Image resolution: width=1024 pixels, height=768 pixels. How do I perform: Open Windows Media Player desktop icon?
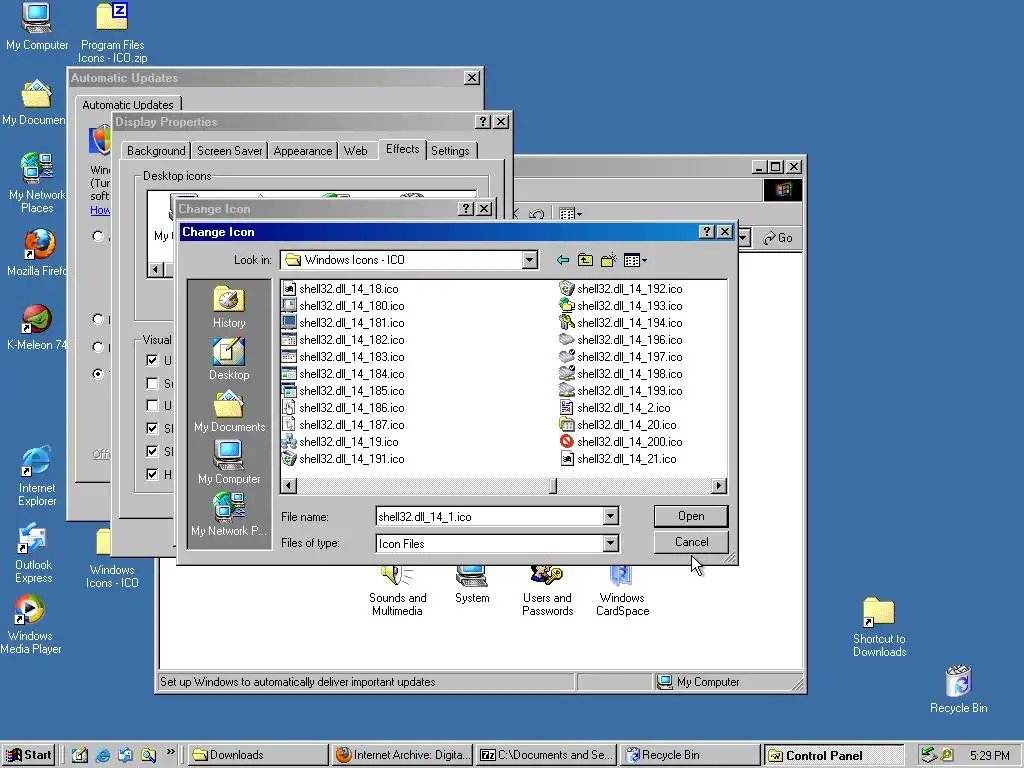click(x=31, y=625)
